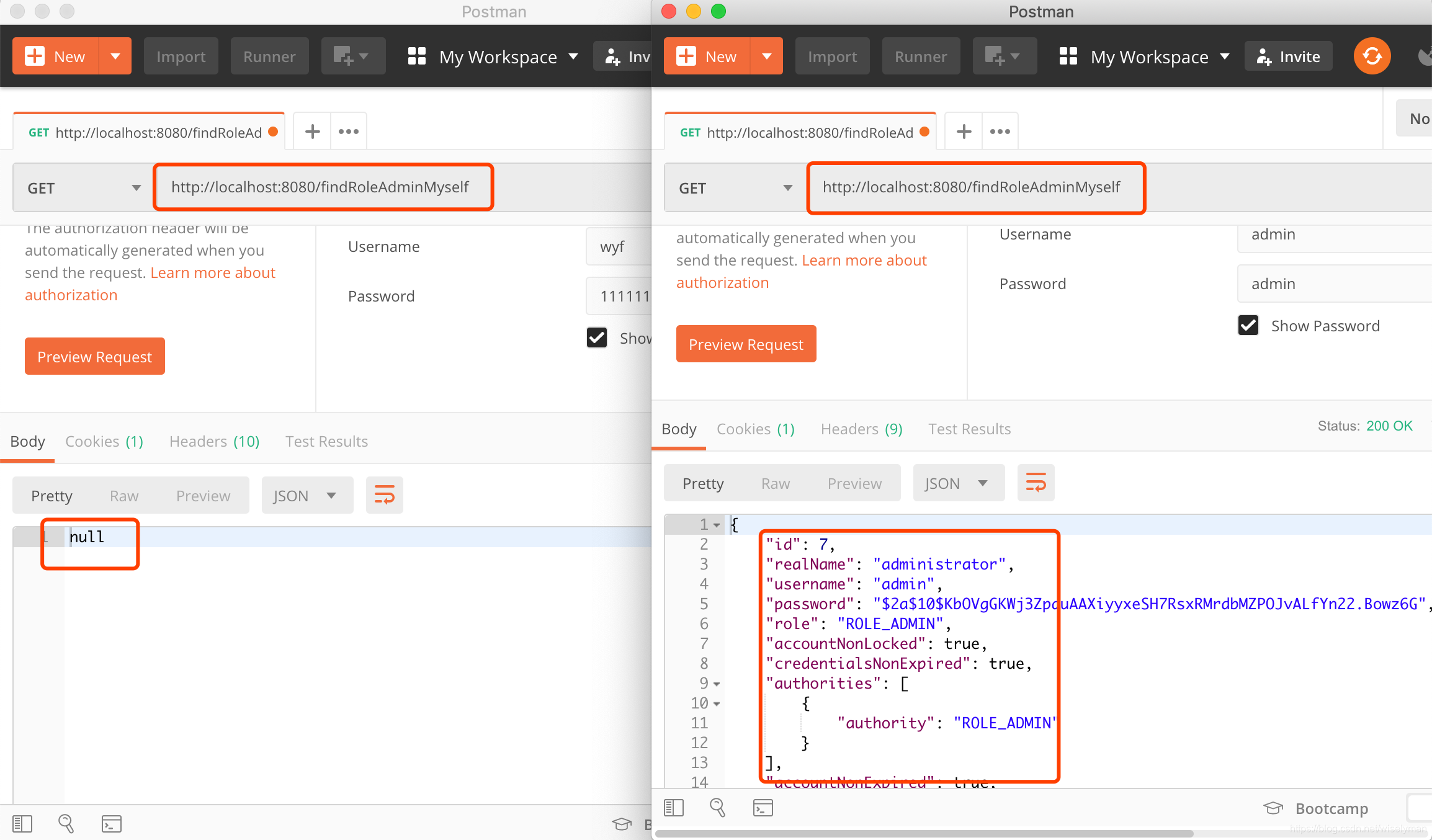Screen dimensions: 1432x840
Task: Switch to Headers (9) response tab
Action: (x=861, y=429)
